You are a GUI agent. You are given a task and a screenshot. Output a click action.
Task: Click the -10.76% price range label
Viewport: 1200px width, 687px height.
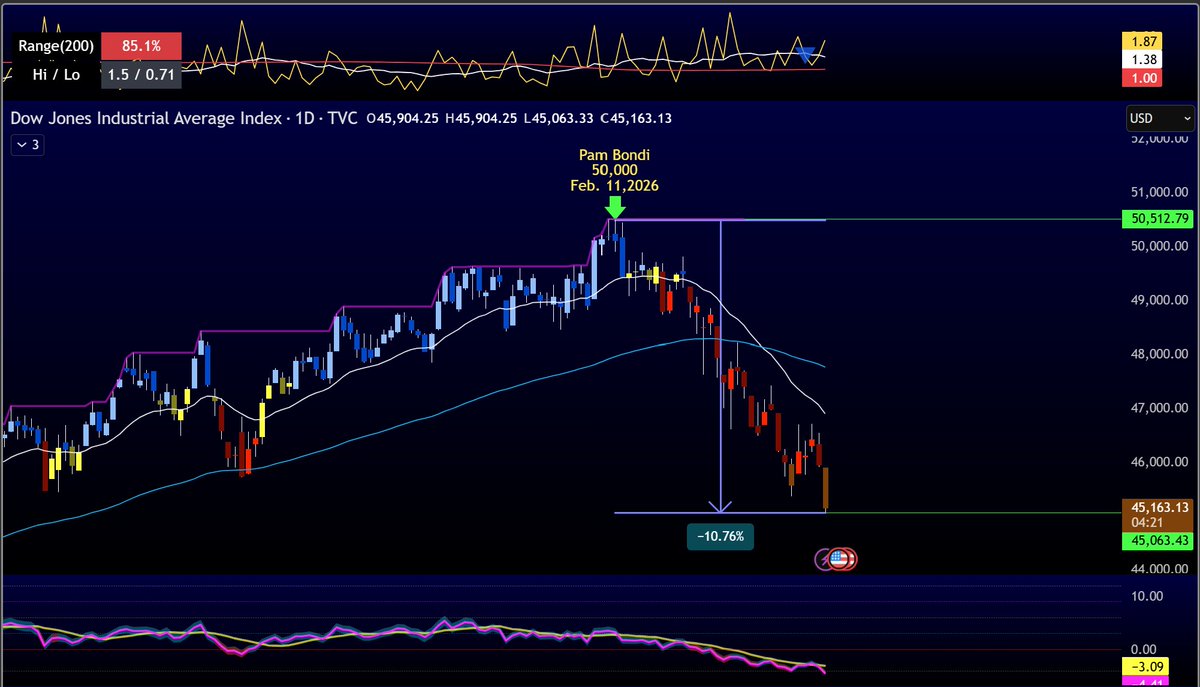(720, 537)
